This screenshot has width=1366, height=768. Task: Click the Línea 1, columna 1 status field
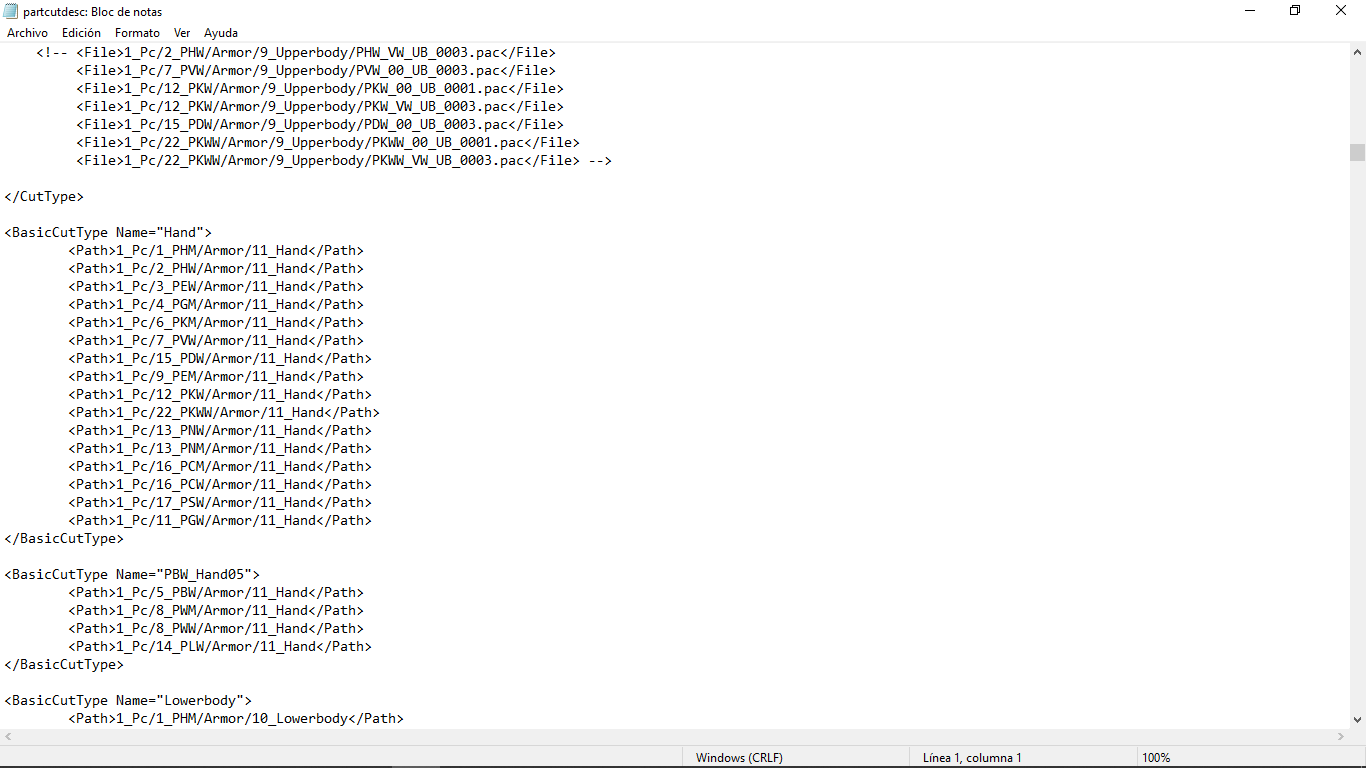coord(971,758)
